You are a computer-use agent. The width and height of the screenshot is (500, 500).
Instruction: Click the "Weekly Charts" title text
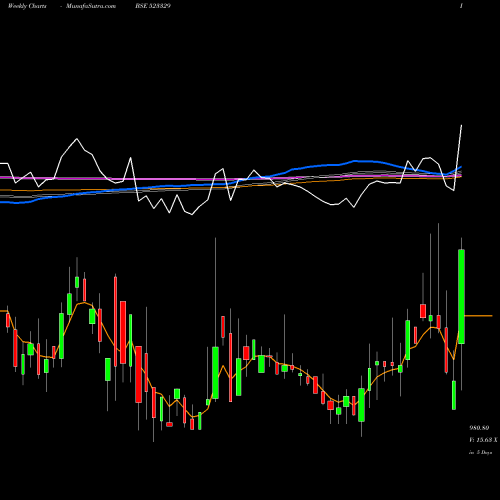tap(27, 6)
